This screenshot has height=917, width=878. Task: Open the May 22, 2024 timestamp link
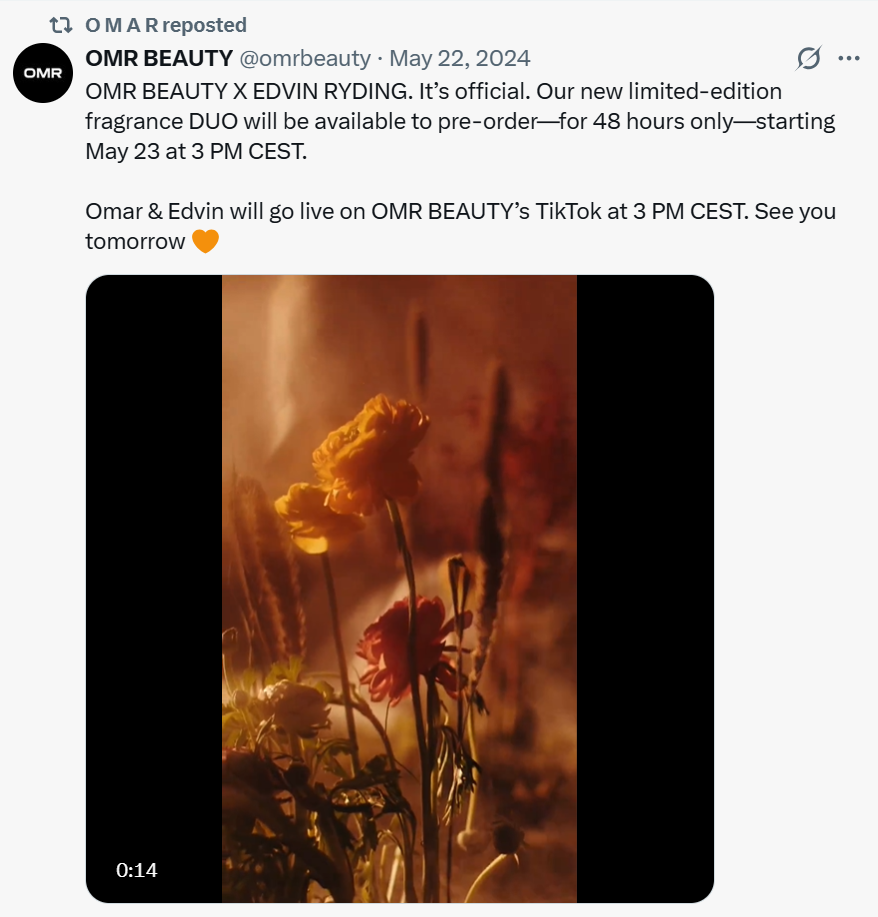[x=460, y=58]
